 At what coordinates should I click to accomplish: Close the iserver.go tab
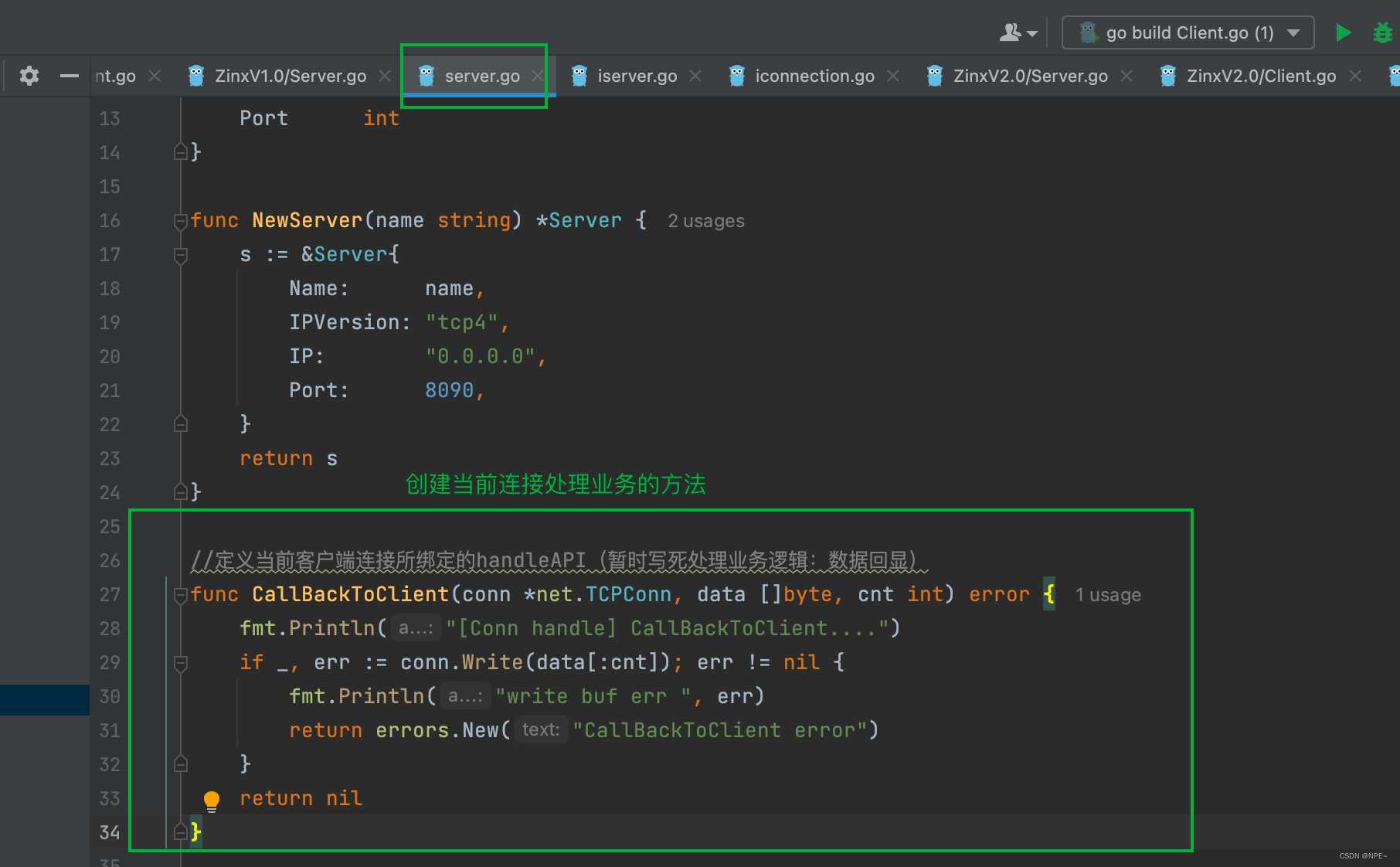pyautogui.click(x=695, y=76)
